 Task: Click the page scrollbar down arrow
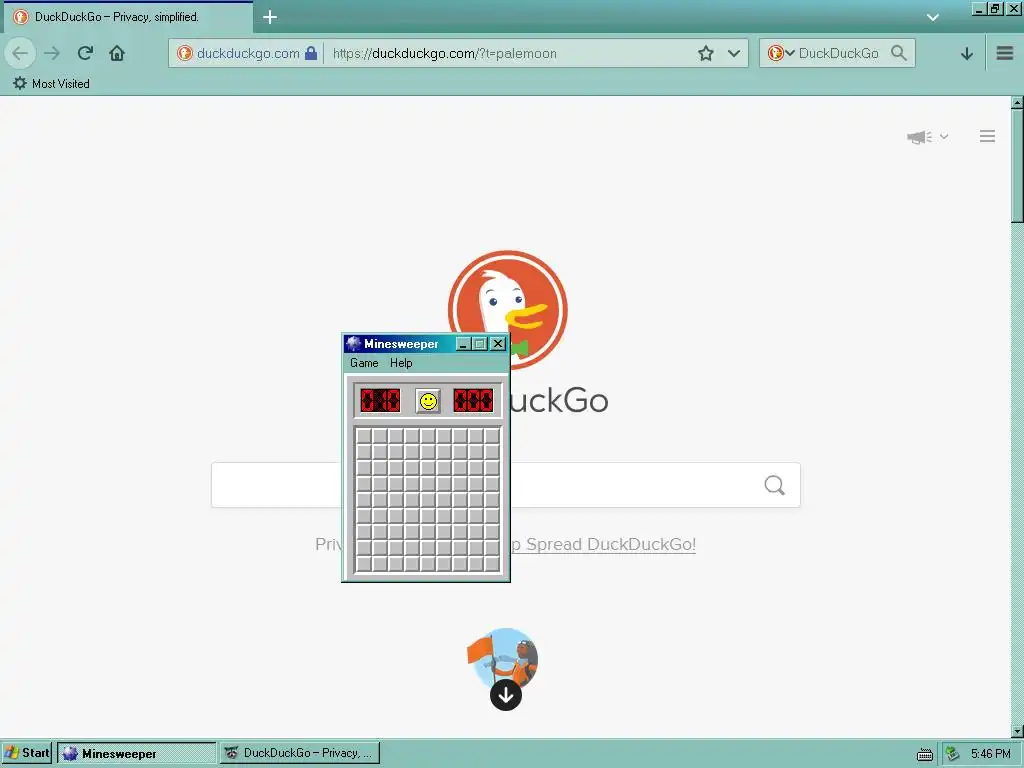(x=1017, y=731)
